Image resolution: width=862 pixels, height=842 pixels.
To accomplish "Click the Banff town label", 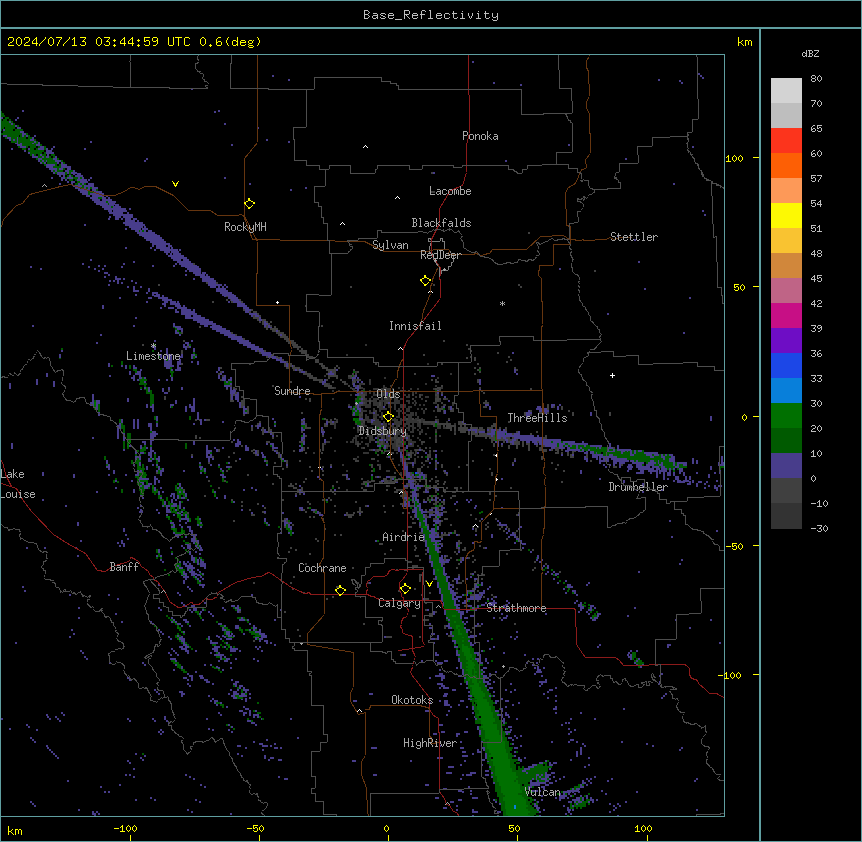I will [x=124, y=567].
